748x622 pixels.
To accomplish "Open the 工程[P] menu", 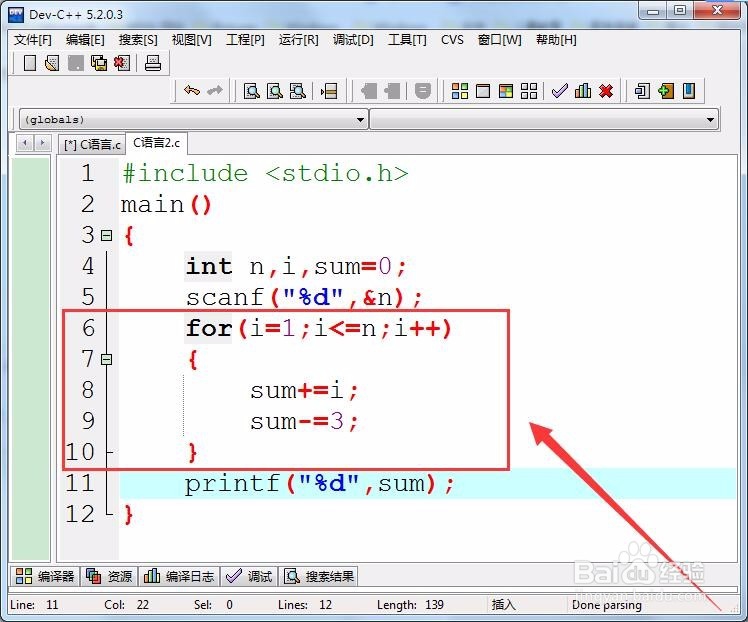I will pyautogui.click(x=245, y=40).
